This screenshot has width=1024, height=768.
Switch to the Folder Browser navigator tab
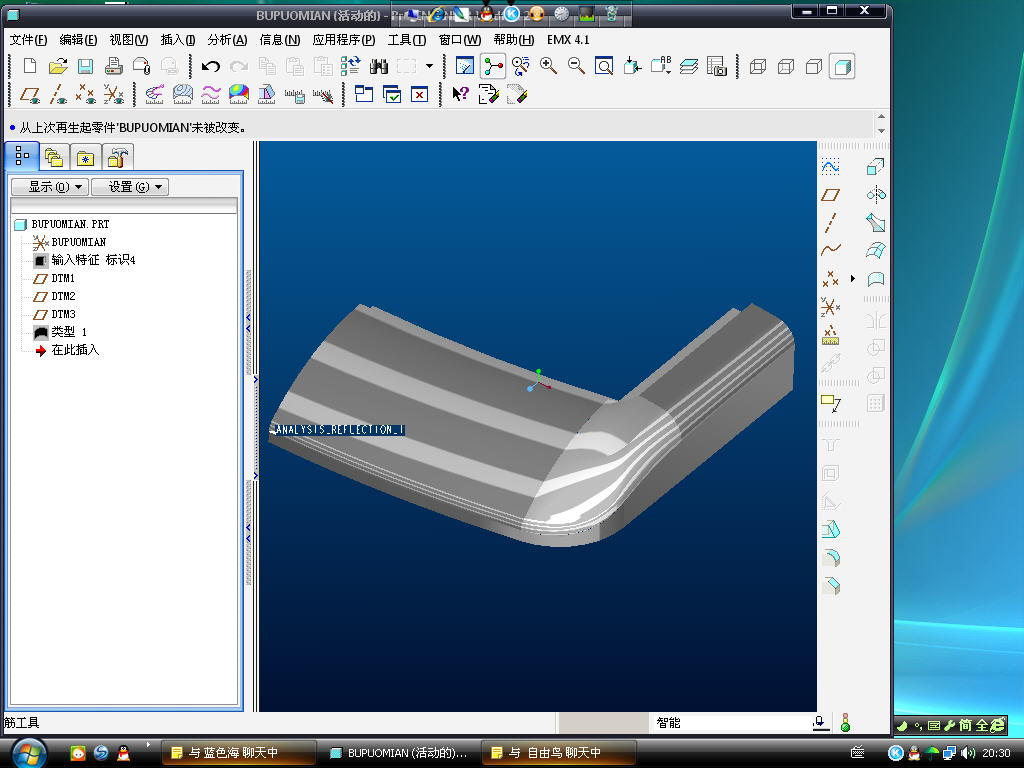(54, 157)
